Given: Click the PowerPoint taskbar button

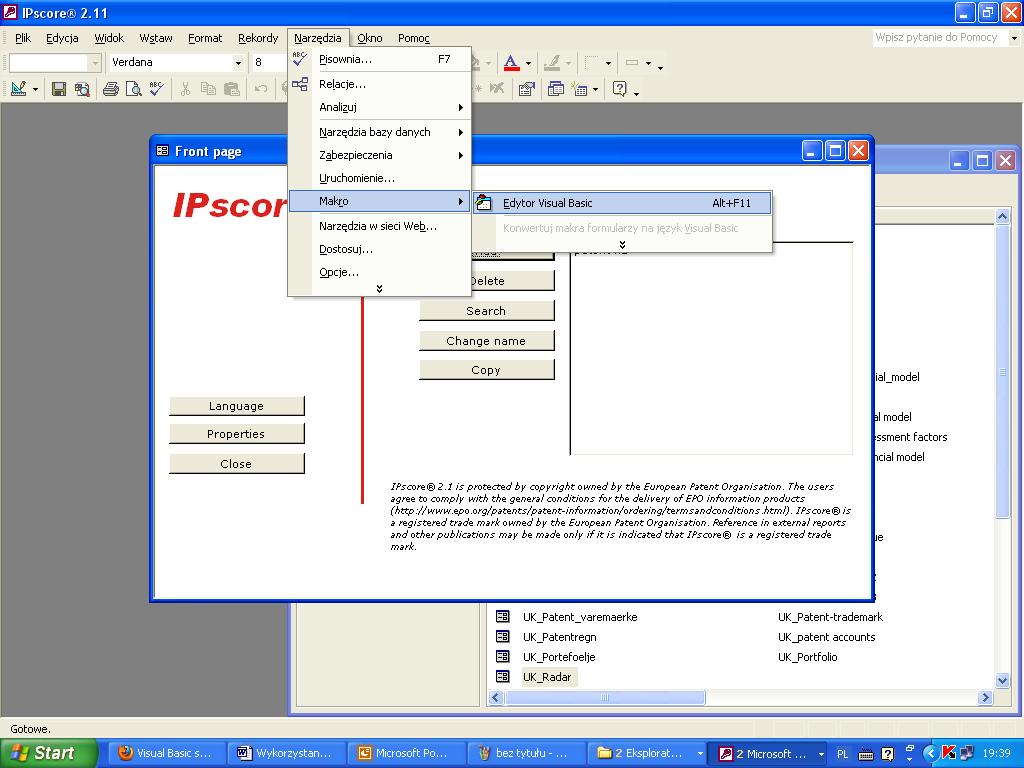Looking at the screenshot, I should (406, 753).
